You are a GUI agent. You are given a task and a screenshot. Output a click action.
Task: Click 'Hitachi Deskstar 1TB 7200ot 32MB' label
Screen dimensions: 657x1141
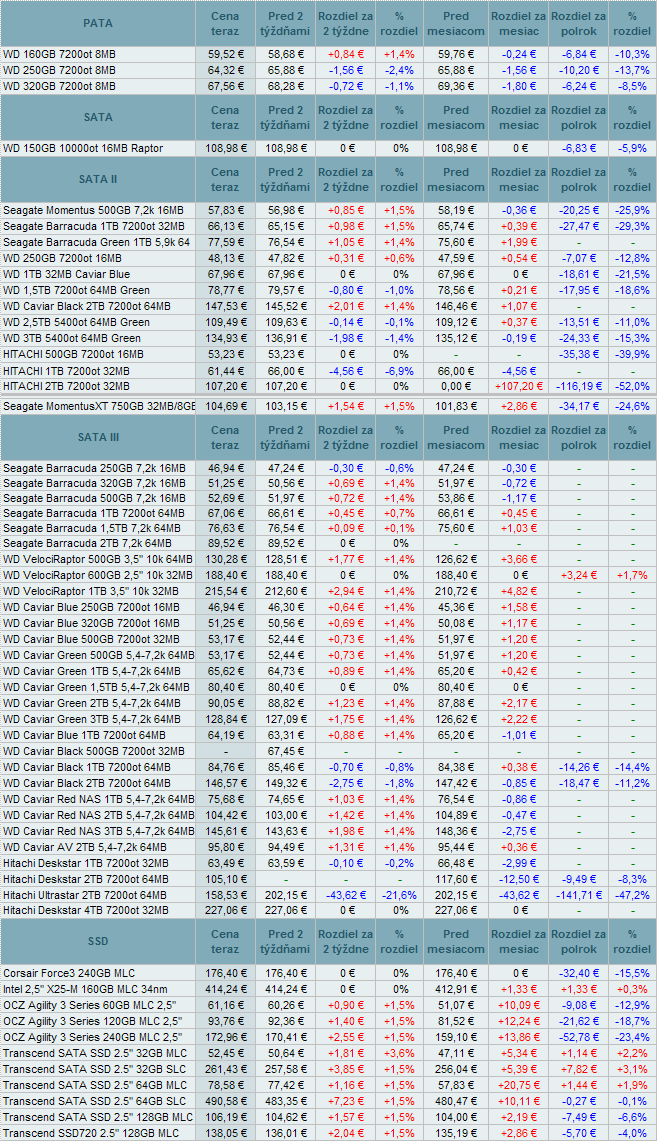pos(85,863)
